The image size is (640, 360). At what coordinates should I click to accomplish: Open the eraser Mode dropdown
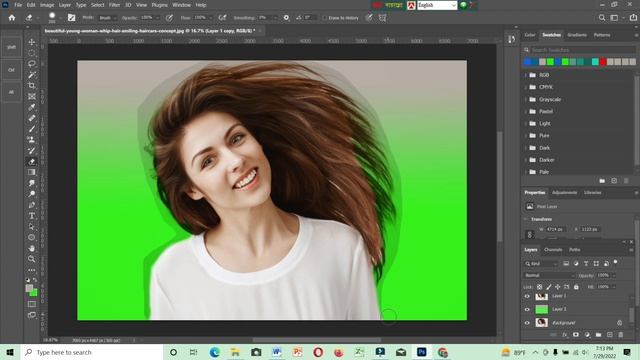tap(107, 18)
